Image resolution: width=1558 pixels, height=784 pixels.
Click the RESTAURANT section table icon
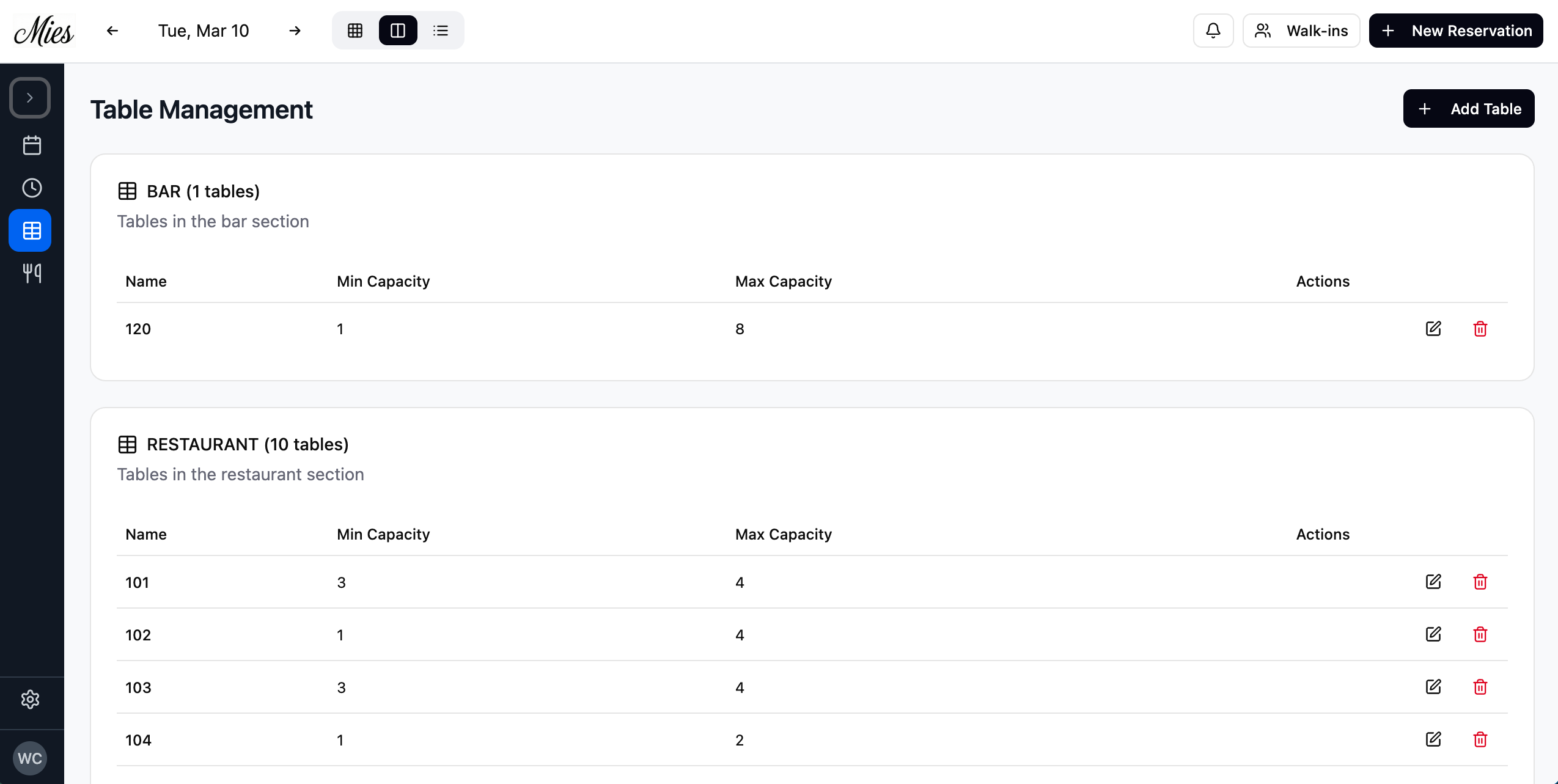(x=127, y=444)
